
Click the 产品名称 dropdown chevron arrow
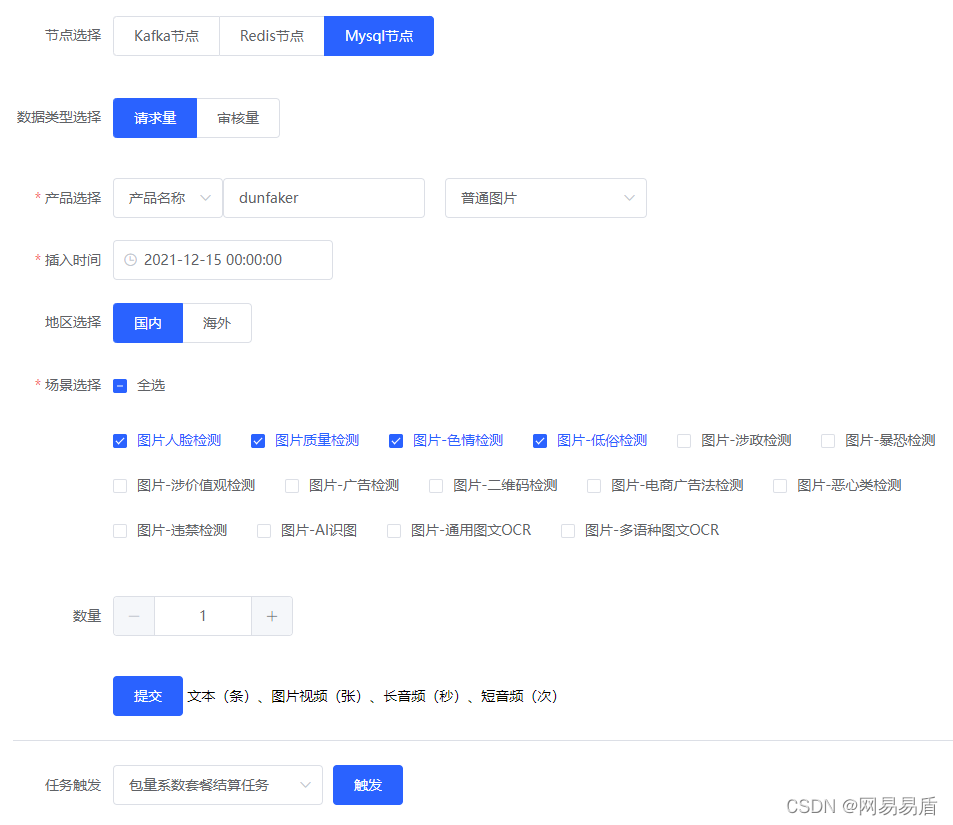pyautogui.click(x=205, y=198)
